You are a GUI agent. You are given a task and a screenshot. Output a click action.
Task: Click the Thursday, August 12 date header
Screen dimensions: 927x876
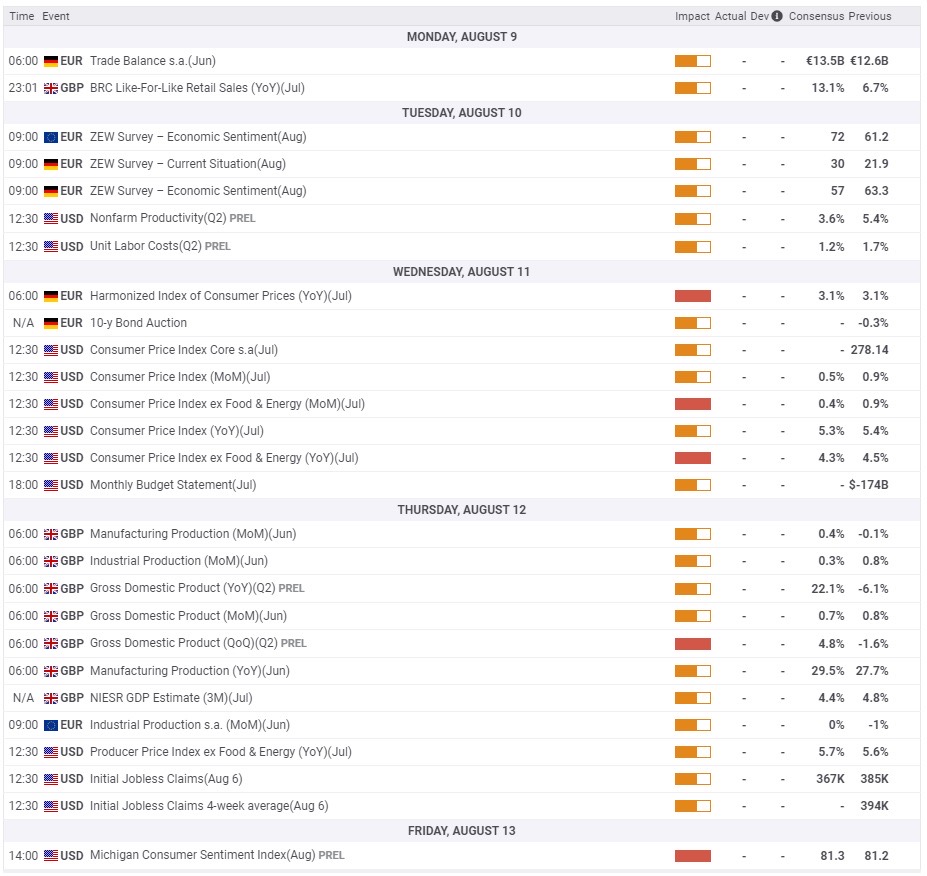(x=462, y=510)
